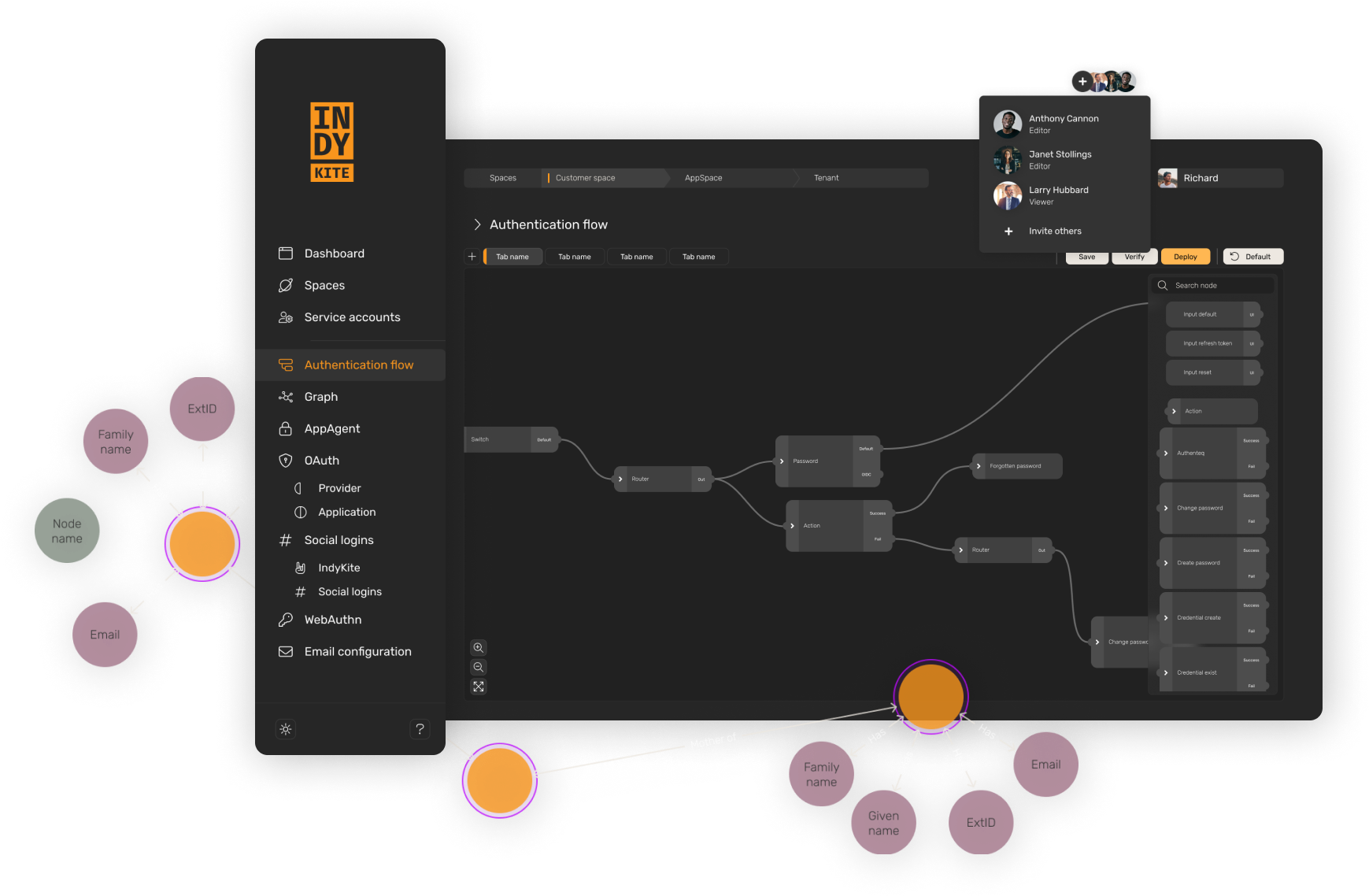Select the OAuth shield icon
The width and height of the screenshot is (1369, 896).
pyautogui.click(x=286, y=461)
